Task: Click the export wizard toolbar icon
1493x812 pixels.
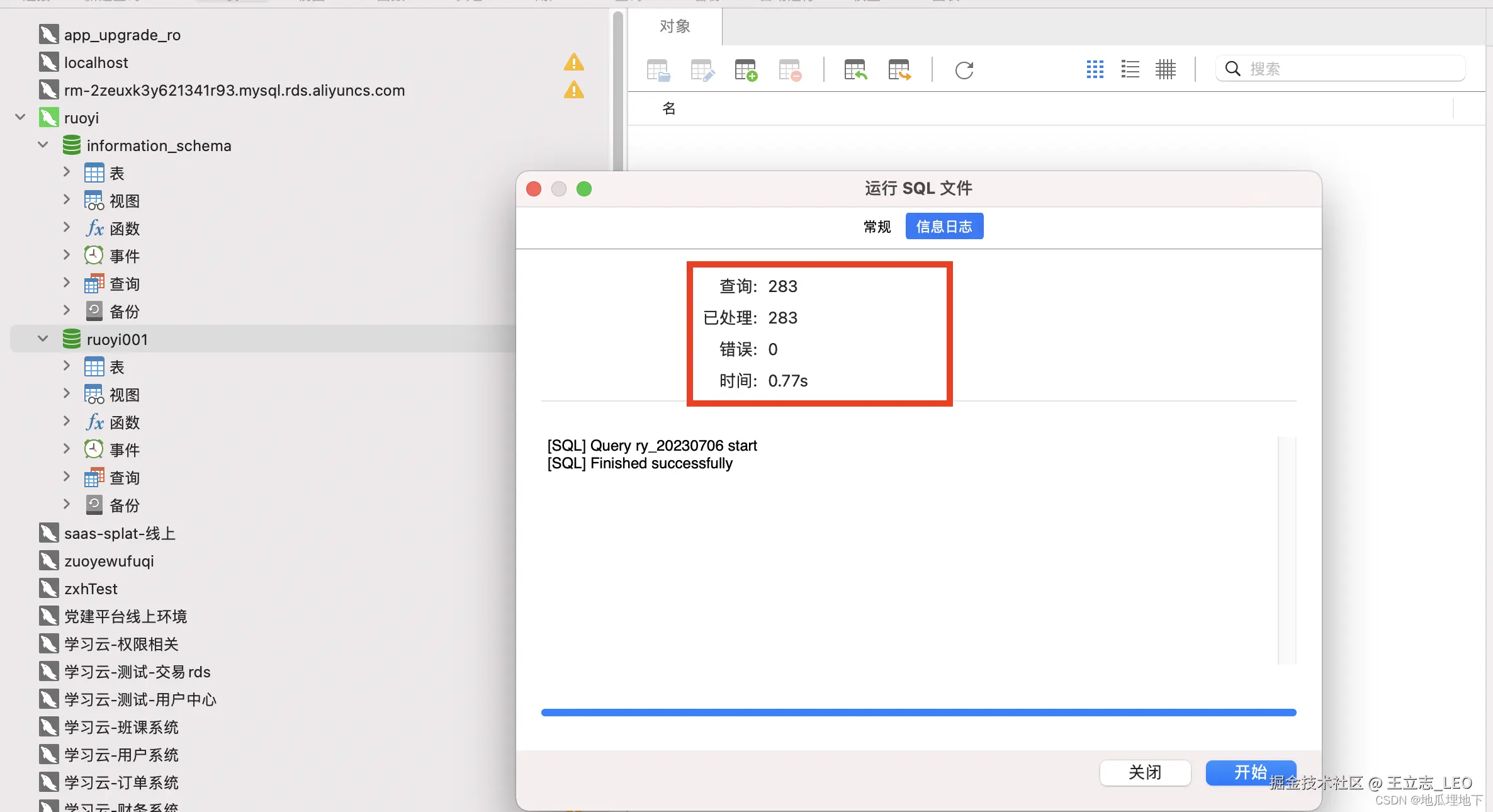Action: (x=899, y=70)
